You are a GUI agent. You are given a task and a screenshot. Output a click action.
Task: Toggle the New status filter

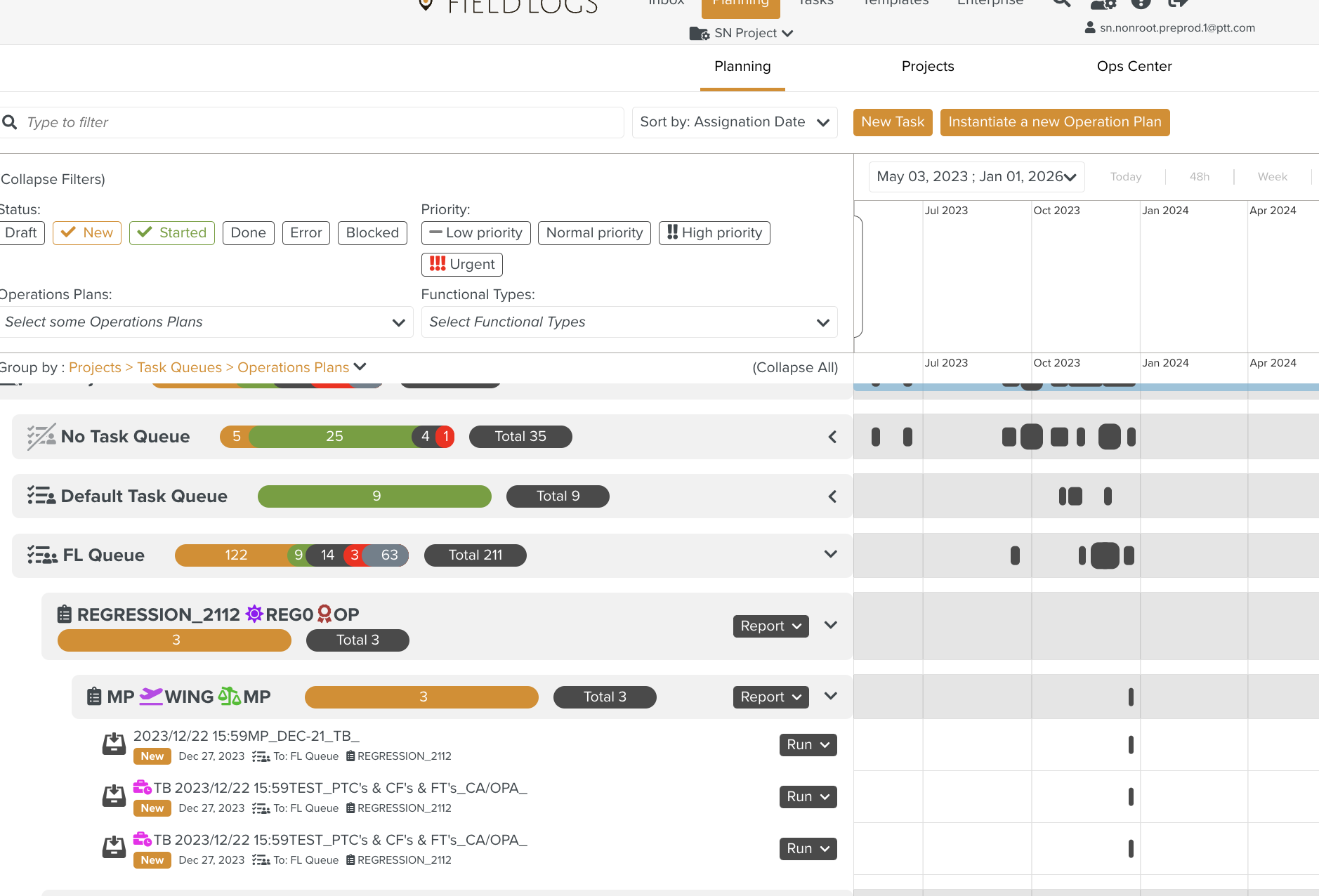click(x=87, y=233)
